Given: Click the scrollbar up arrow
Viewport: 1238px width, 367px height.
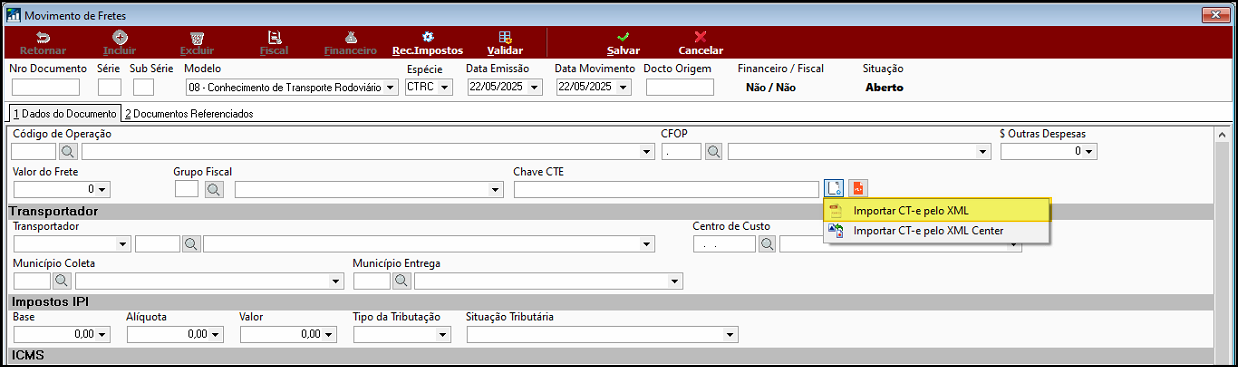Looking at the screenshot, I should [1221, 134].
